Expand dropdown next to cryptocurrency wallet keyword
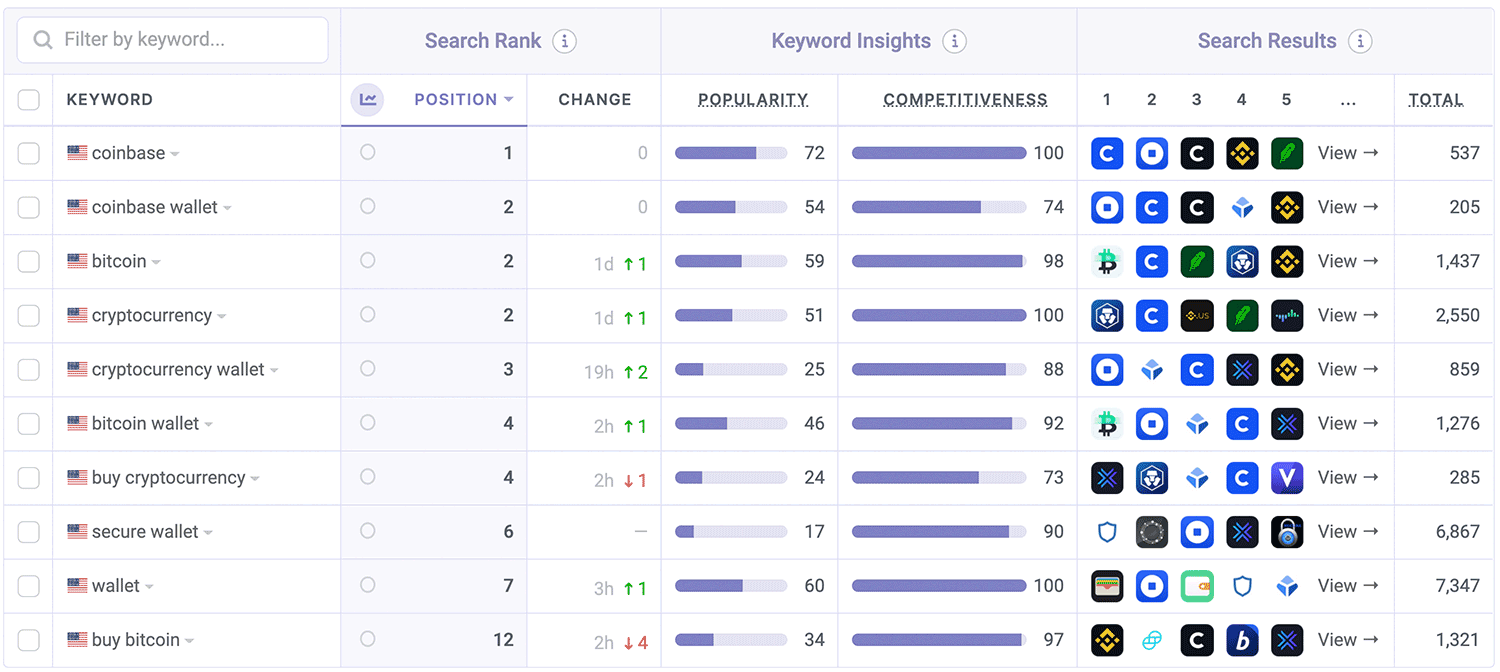The height and width of the screenshot is (672, 1500). click(274, 370)
